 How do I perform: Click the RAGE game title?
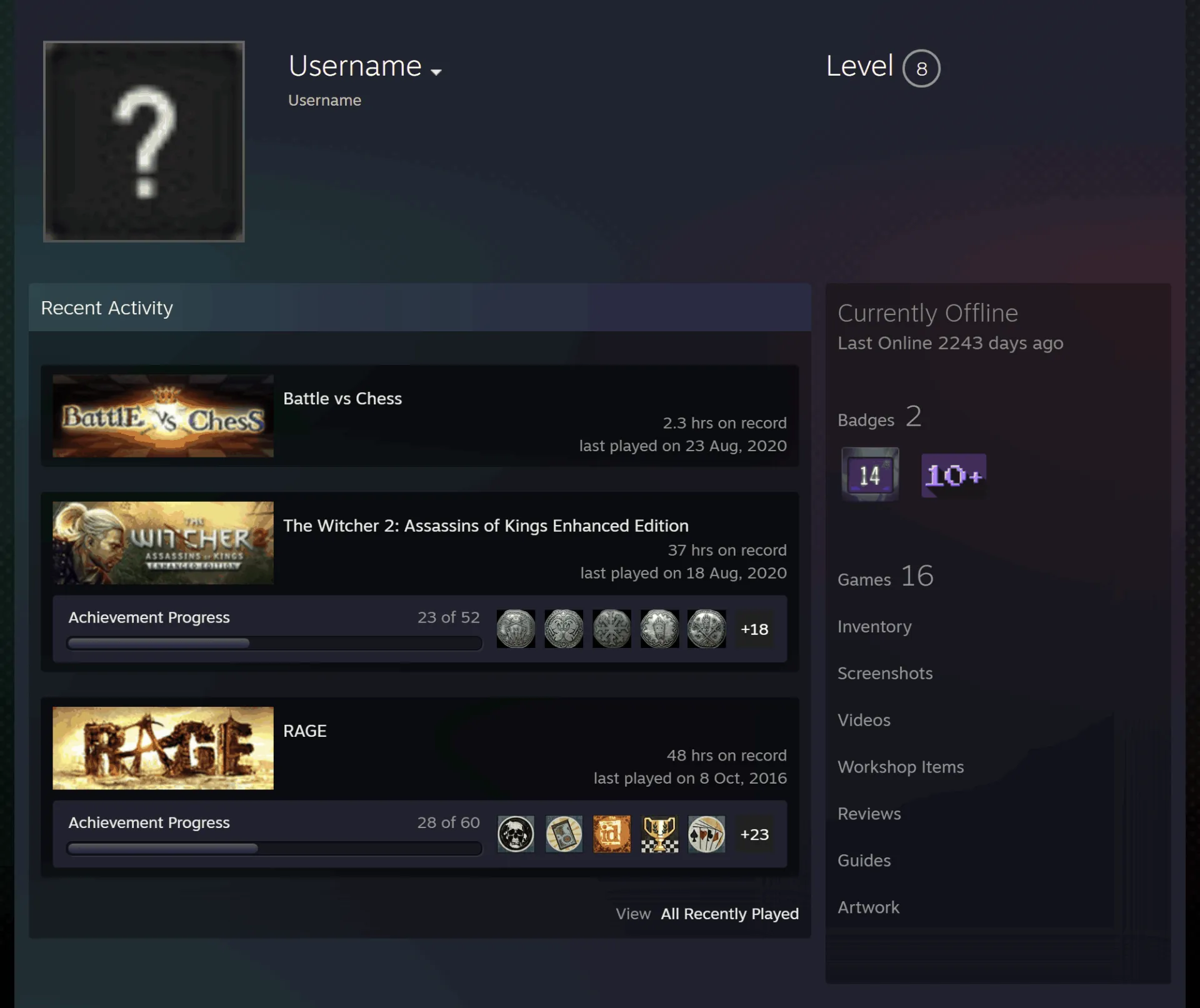(x=305, y=731)
